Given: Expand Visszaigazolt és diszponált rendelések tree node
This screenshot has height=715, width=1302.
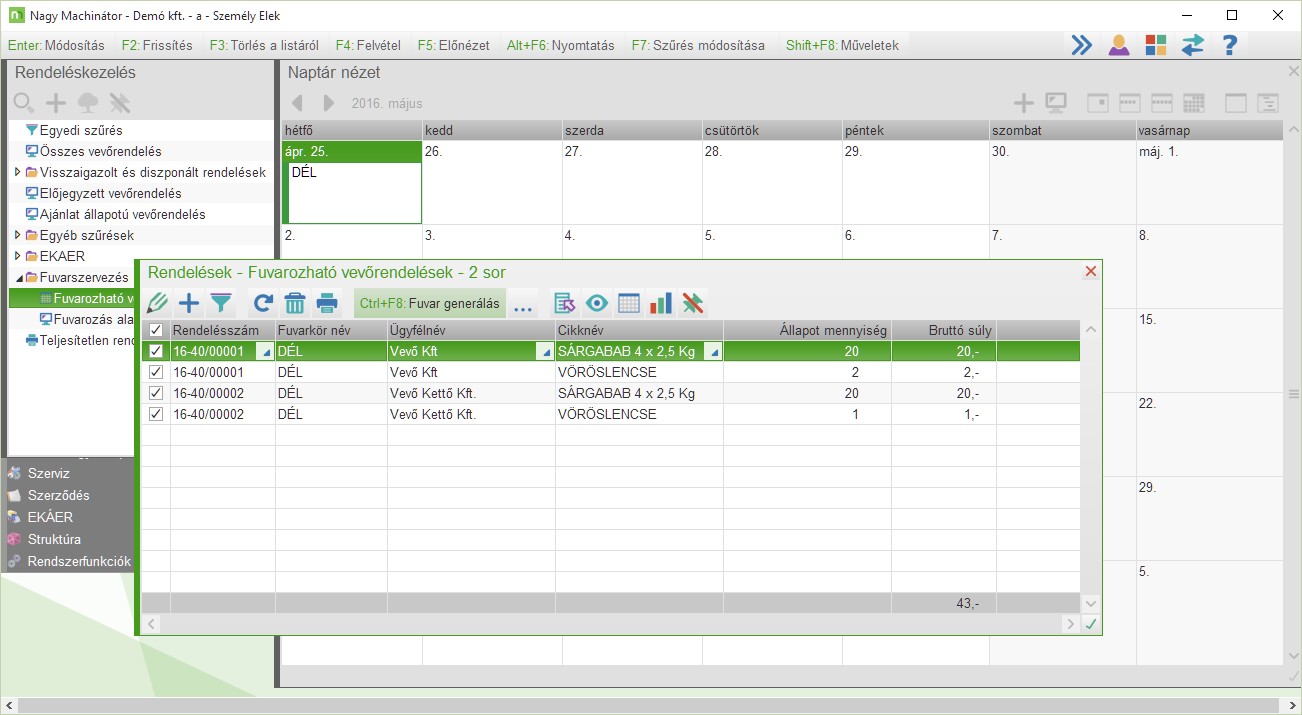Looking at the screenshot, I should click(x=17, y=172).
